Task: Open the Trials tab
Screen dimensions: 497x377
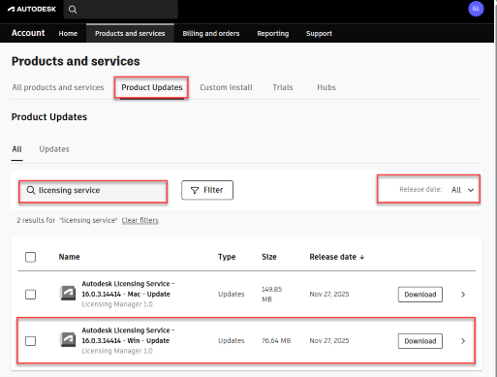Action: [x=283, y=87]
